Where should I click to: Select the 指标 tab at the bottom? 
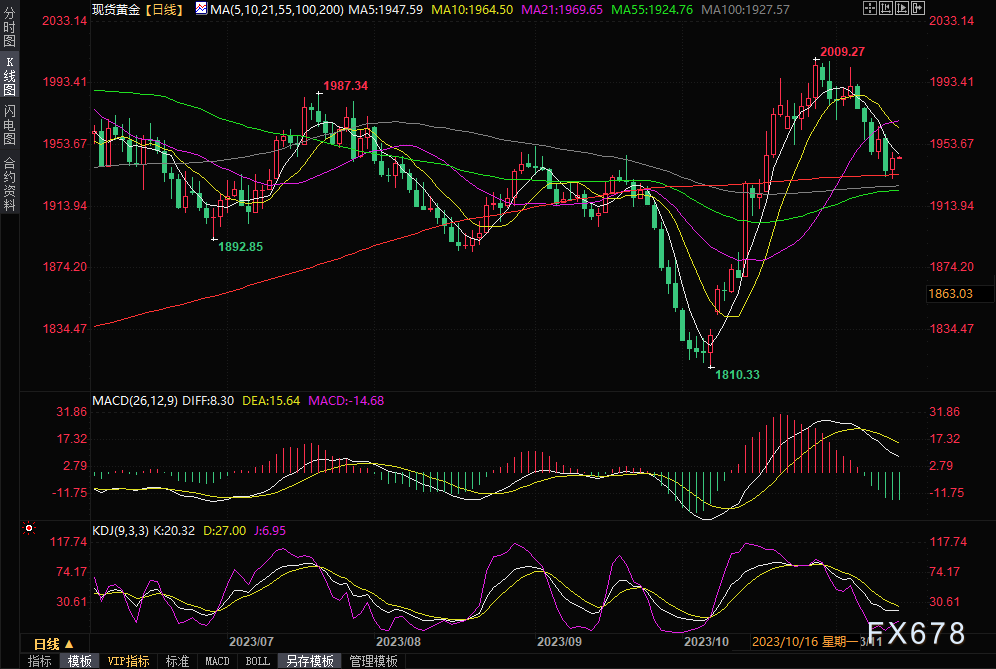tap(40, 661)
